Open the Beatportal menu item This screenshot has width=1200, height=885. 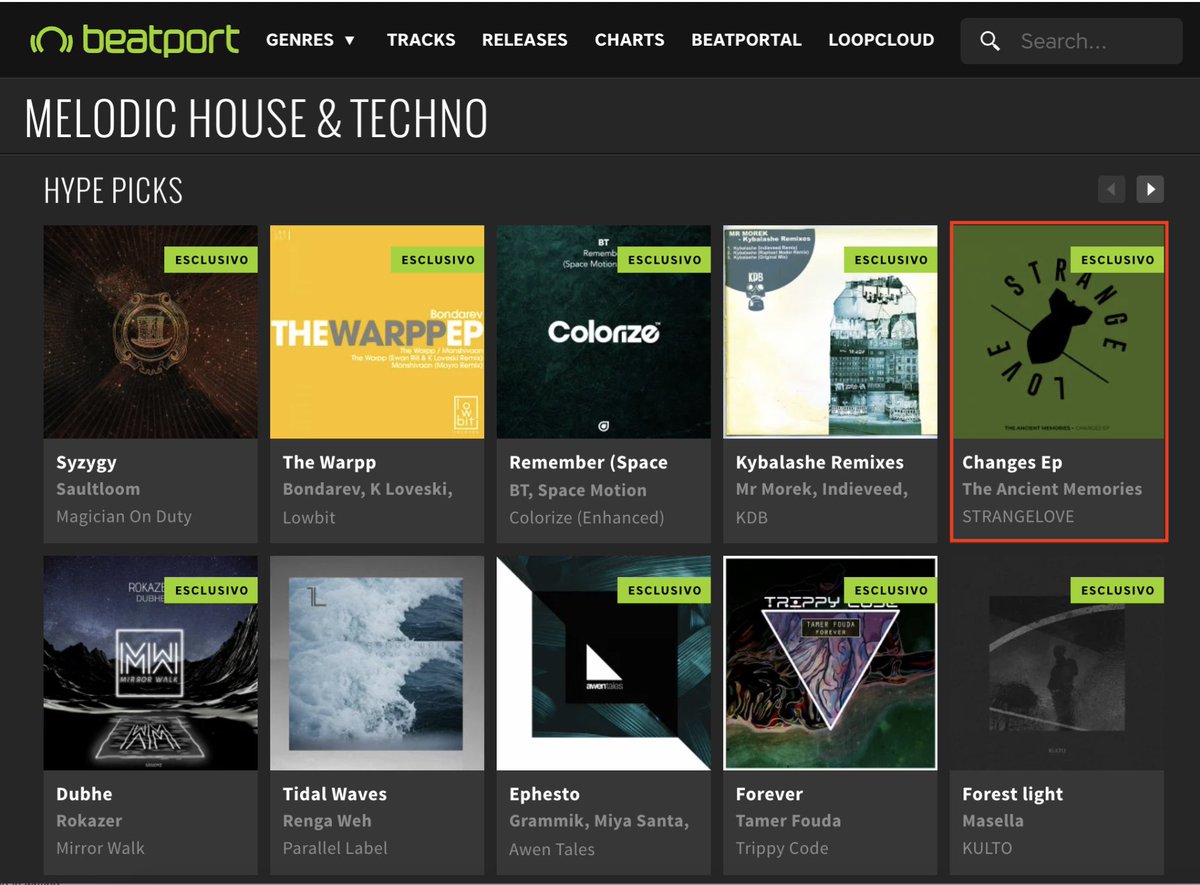(746, 40)
